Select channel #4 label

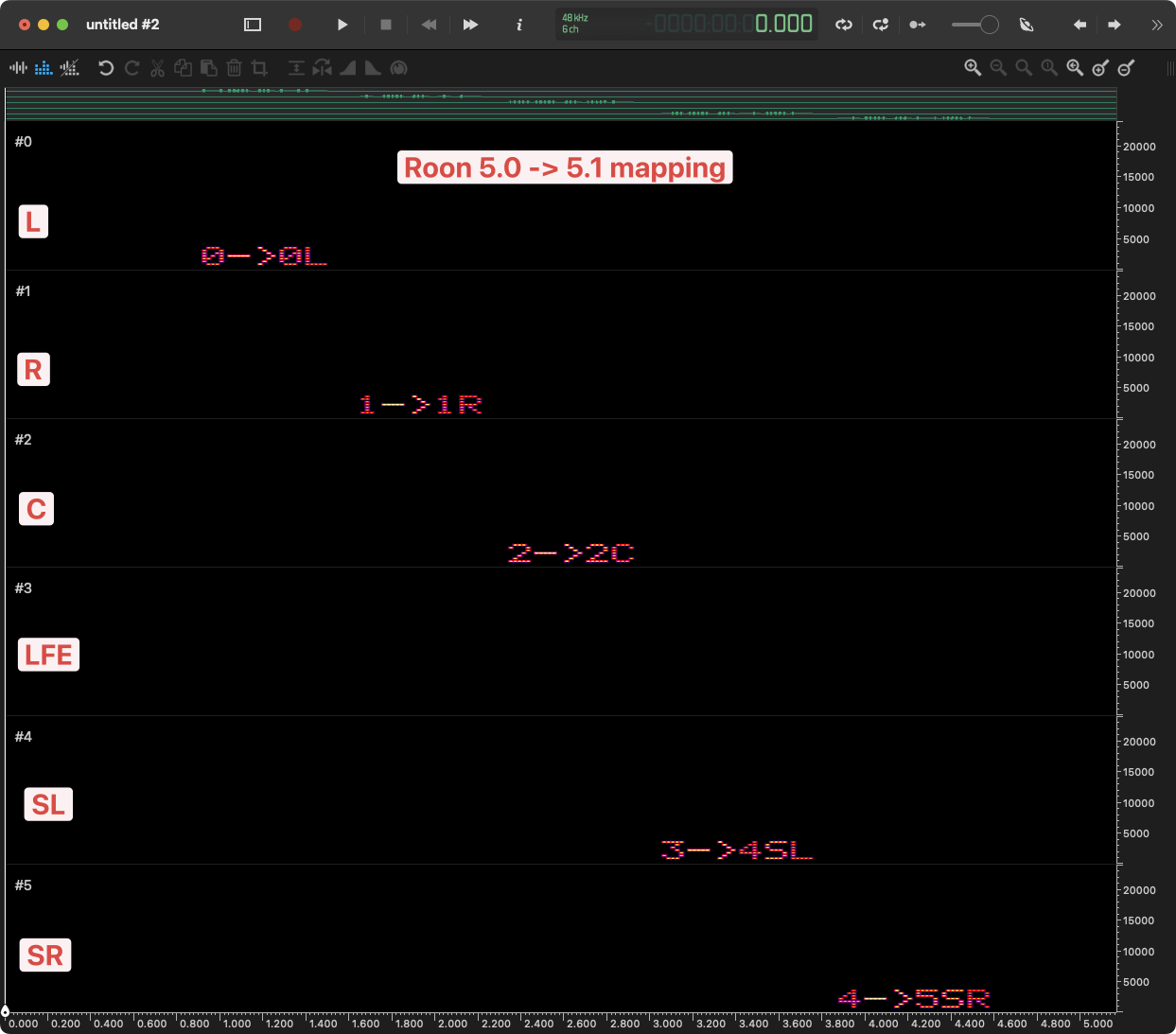click(x=24, y=737)
